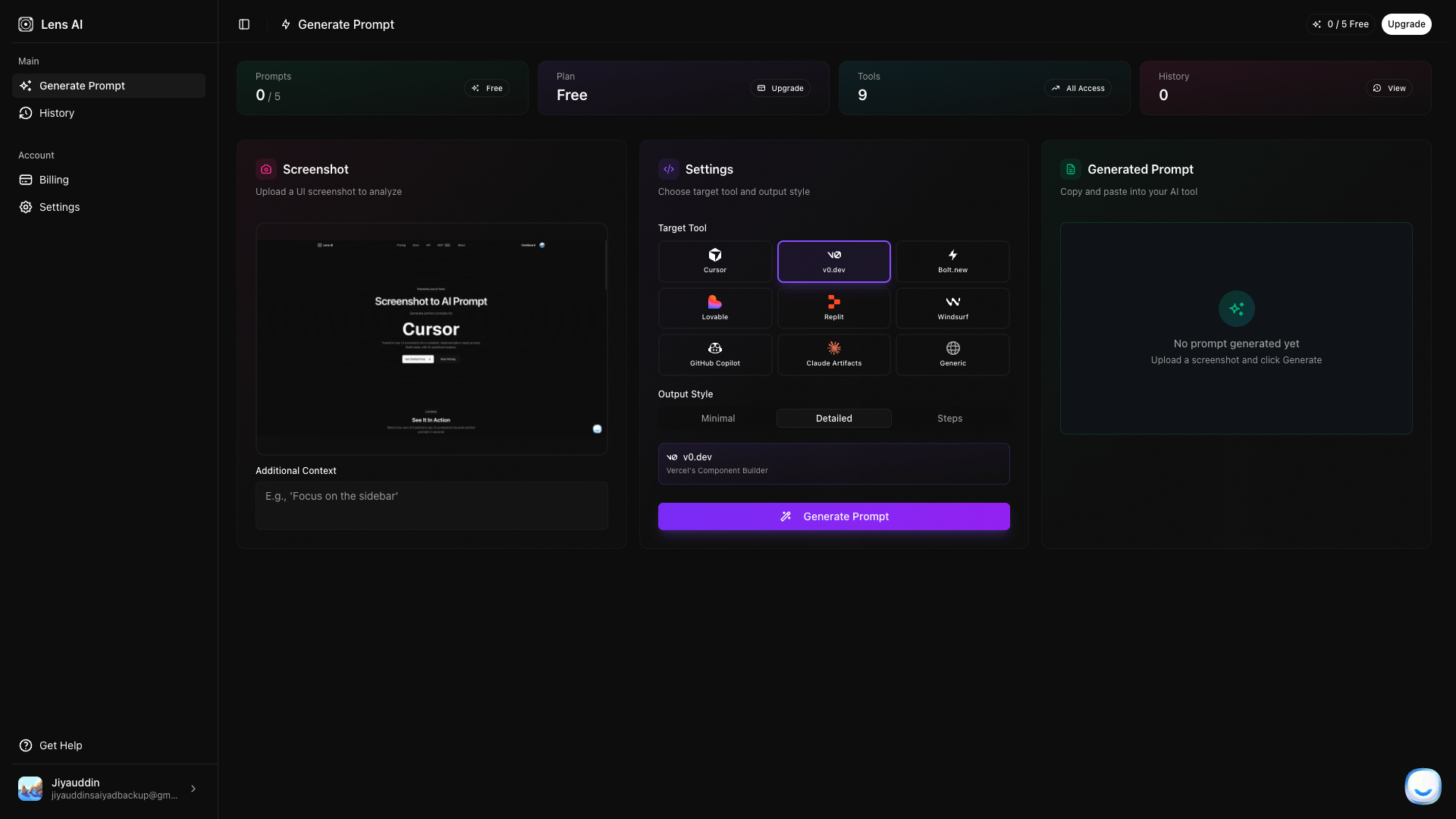Expand the Jiyauddin account chevron

tap(193, 789)
